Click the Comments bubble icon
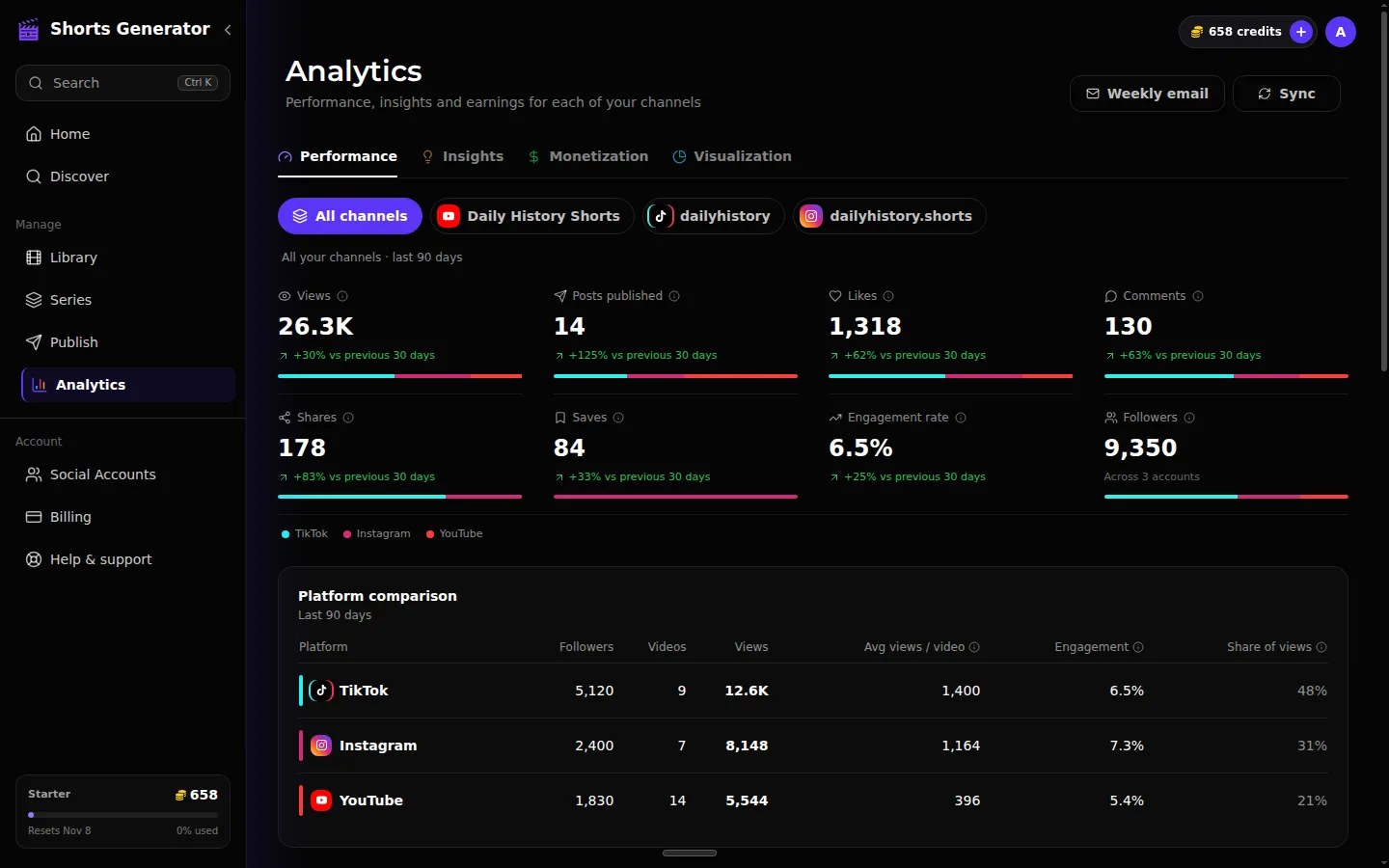 1111,296
